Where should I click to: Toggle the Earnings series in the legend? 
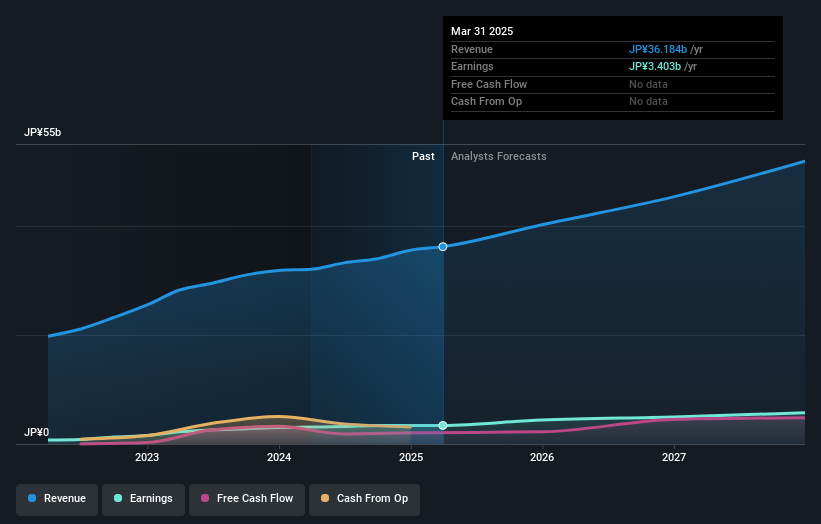[143, 499]
